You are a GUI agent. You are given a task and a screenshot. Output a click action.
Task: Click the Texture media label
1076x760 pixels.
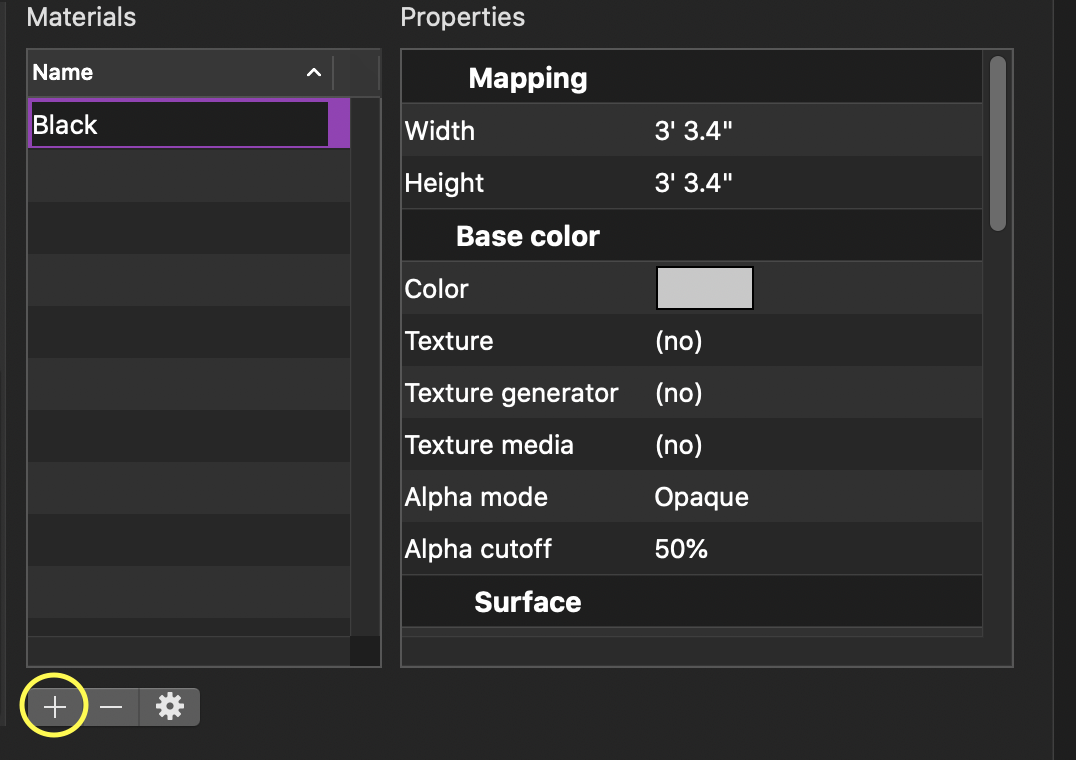point(489,445)
